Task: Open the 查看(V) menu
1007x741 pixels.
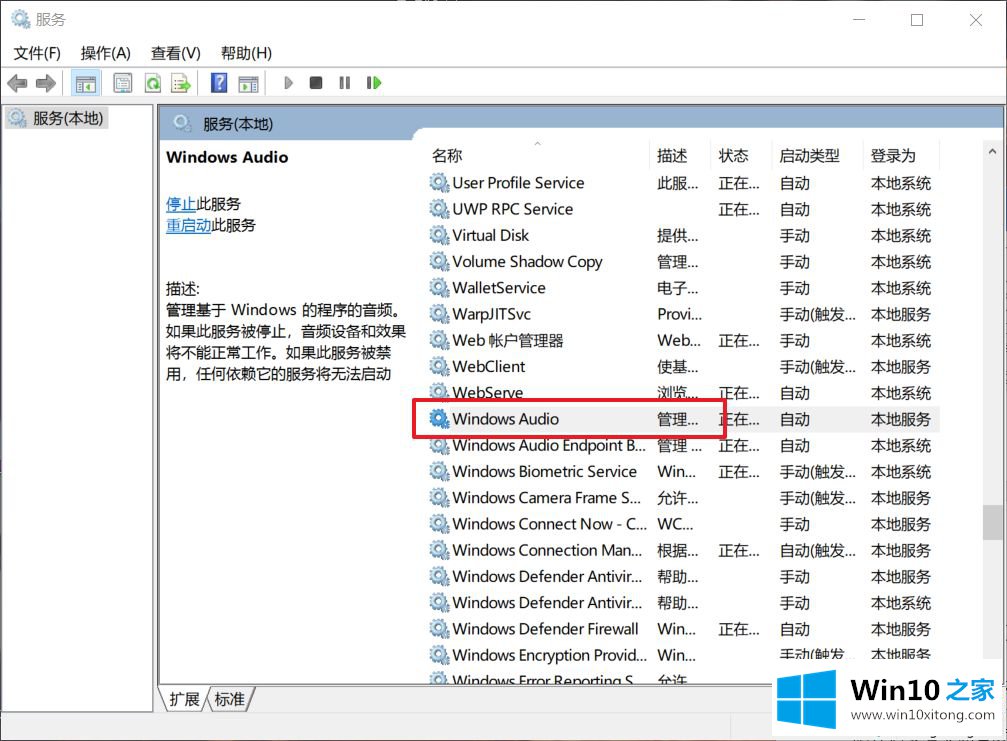Action: point(175,53)
